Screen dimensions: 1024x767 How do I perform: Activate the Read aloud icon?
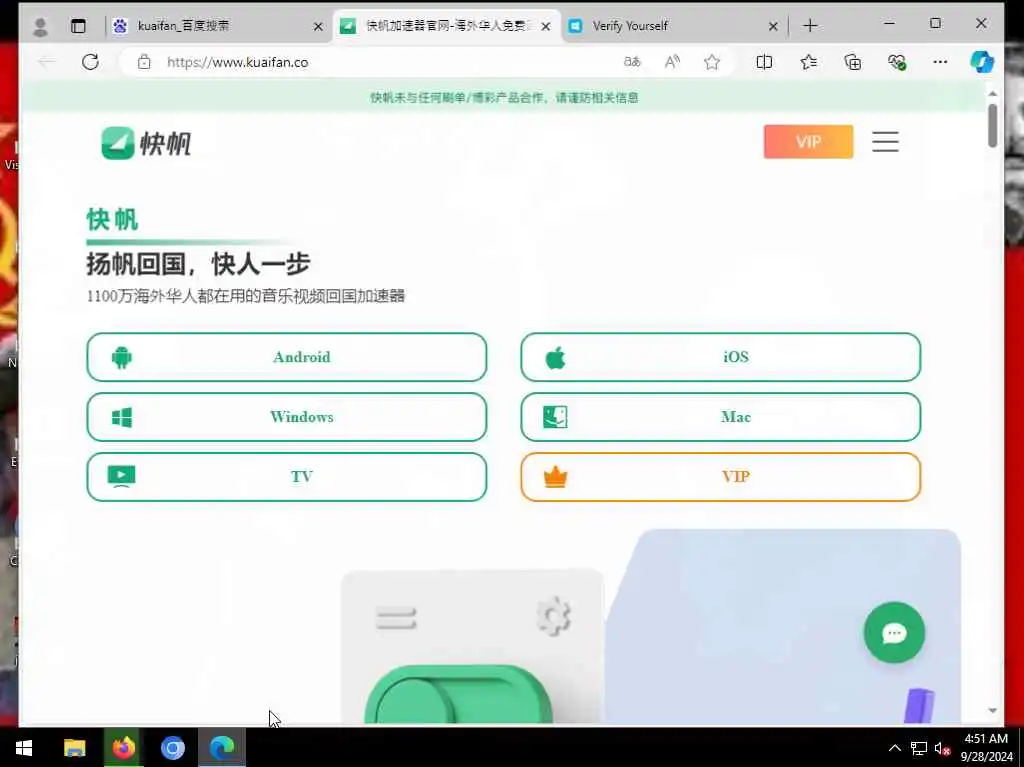coord(672,62)
